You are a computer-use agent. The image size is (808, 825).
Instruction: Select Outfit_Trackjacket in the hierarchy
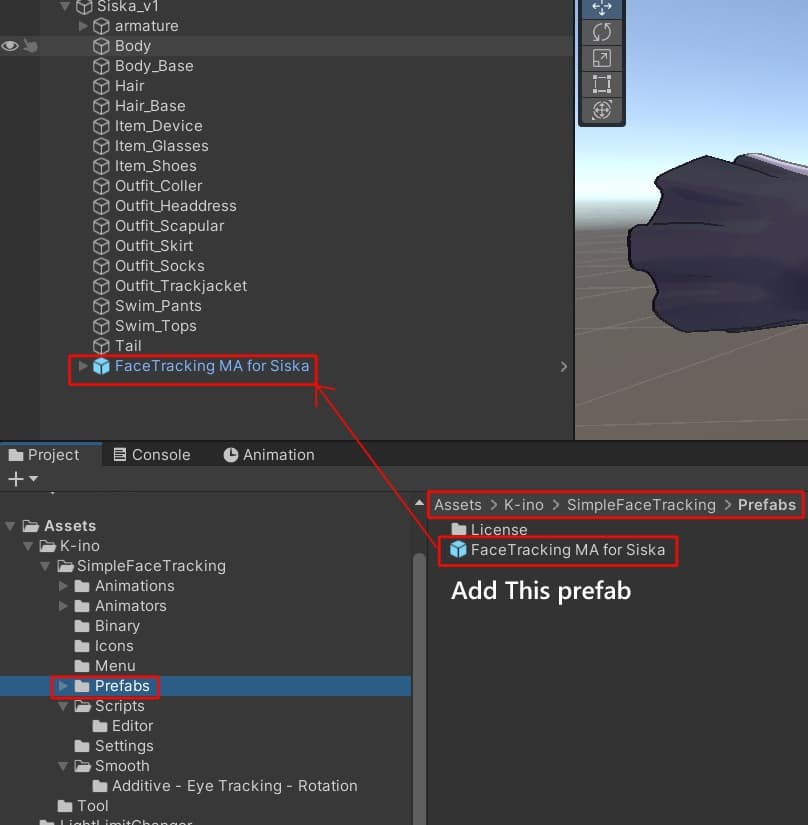point(180,286)
